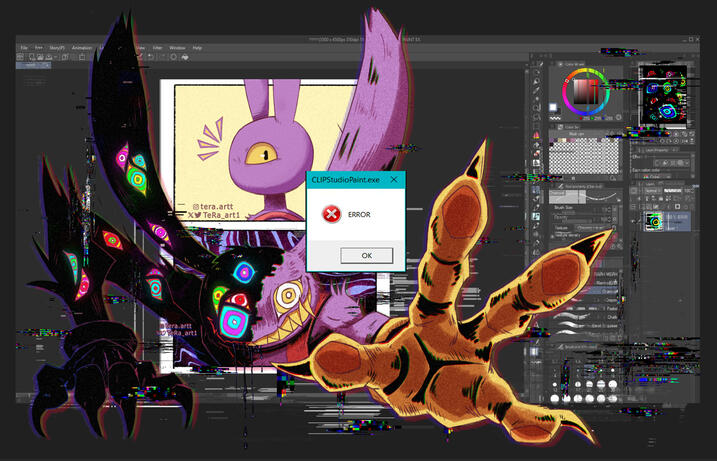
Task: Adjust the Brush Size slider
Action: [x=583, y=211]
